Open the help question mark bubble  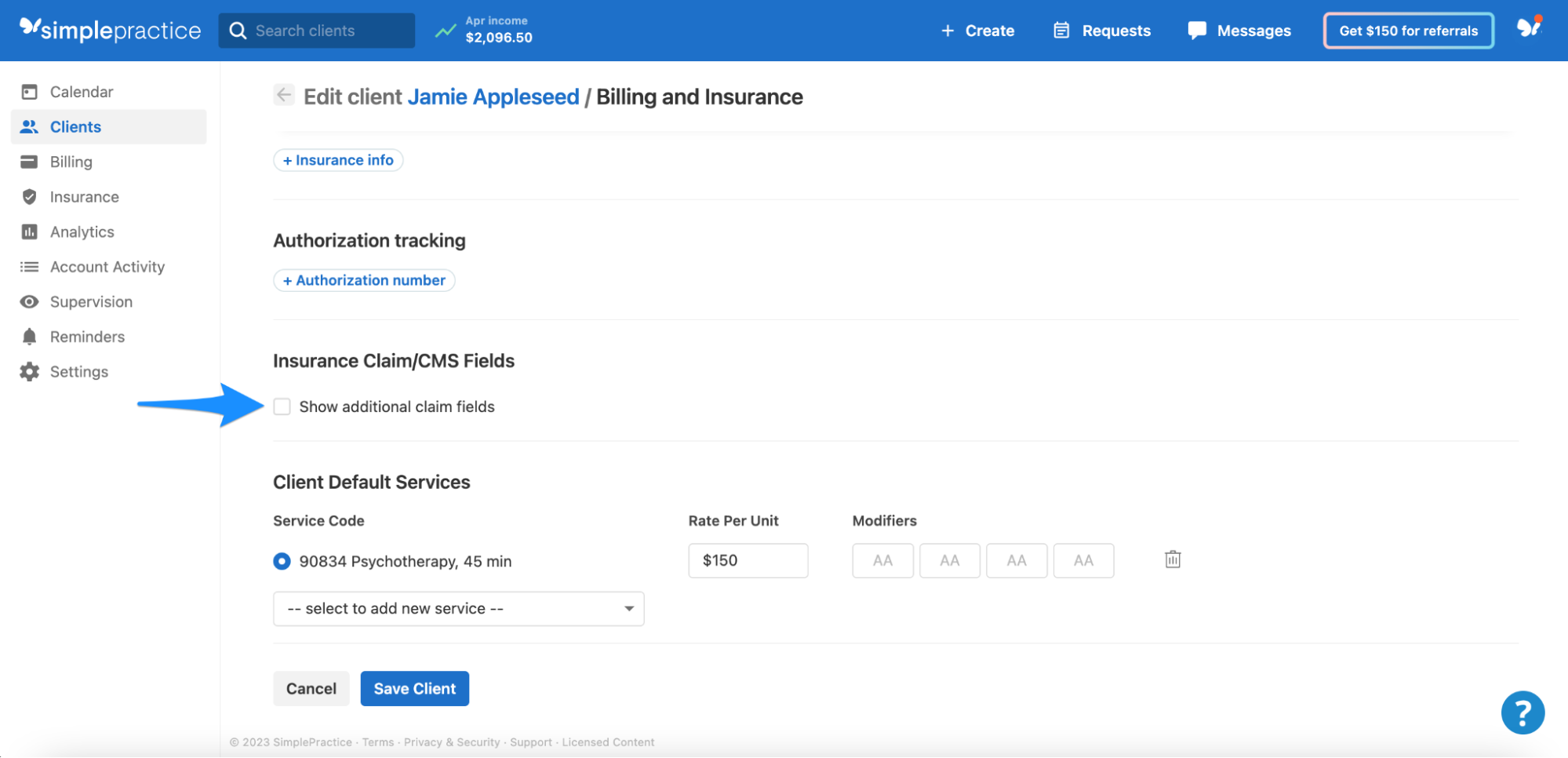tap(1523, 712)
